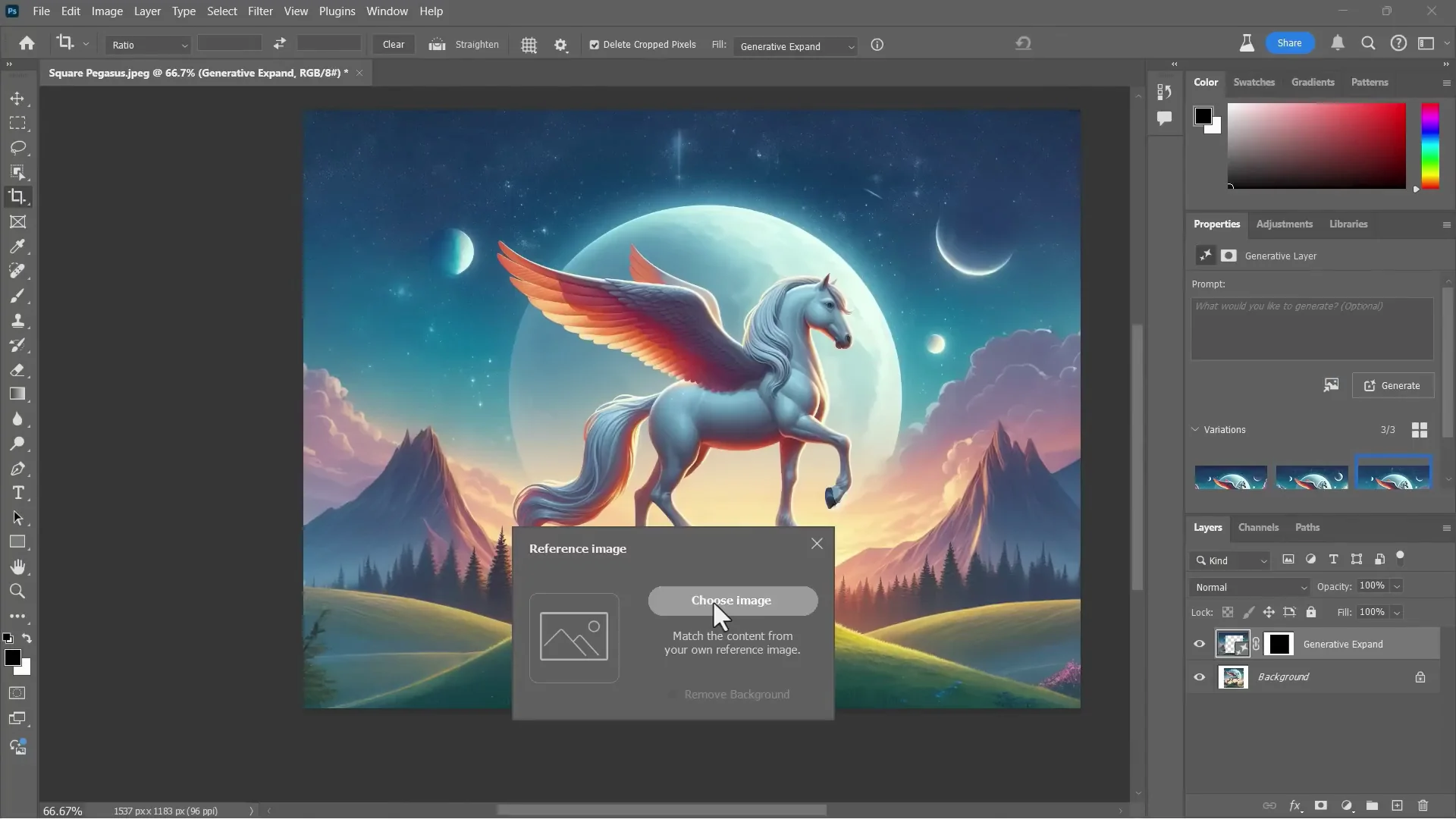Select the Lasso tool

(17, 148)
